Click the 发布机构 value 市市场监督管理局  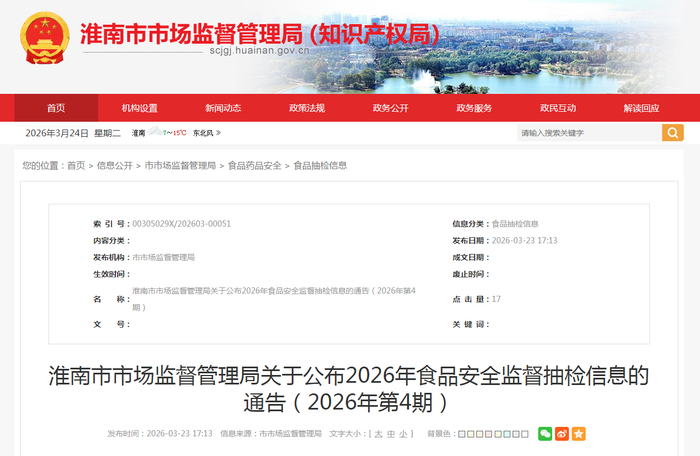(x=163, y=257)
